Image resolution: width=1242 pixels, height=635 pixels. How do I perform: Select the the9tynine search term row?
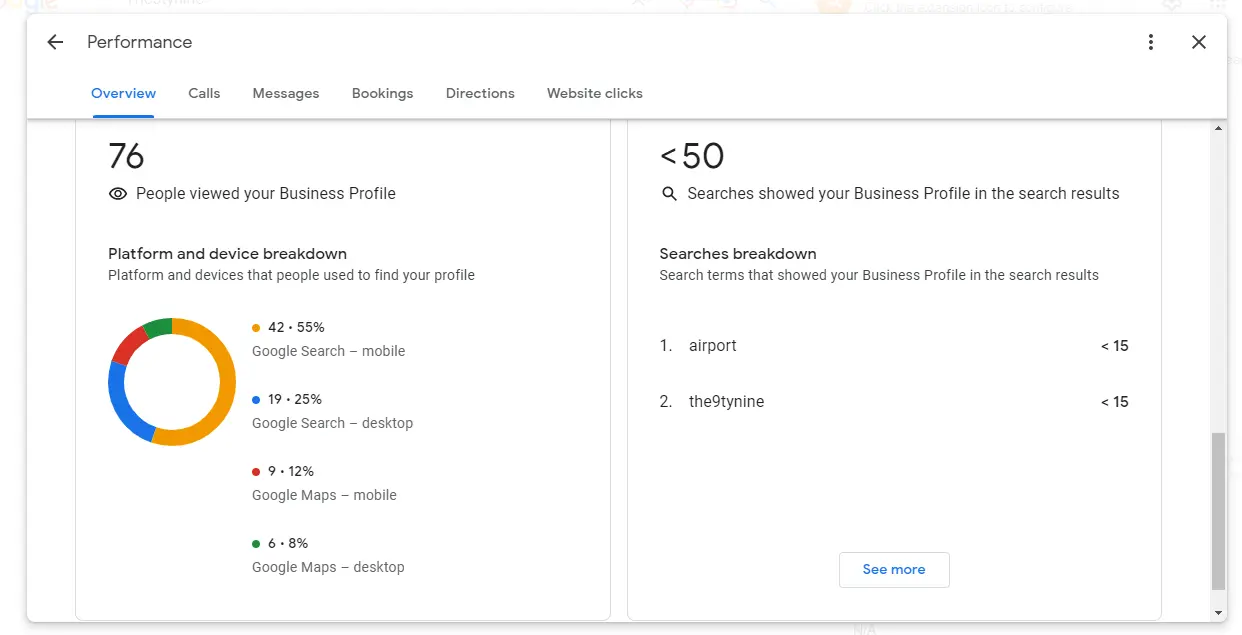(x=893, y=402)
